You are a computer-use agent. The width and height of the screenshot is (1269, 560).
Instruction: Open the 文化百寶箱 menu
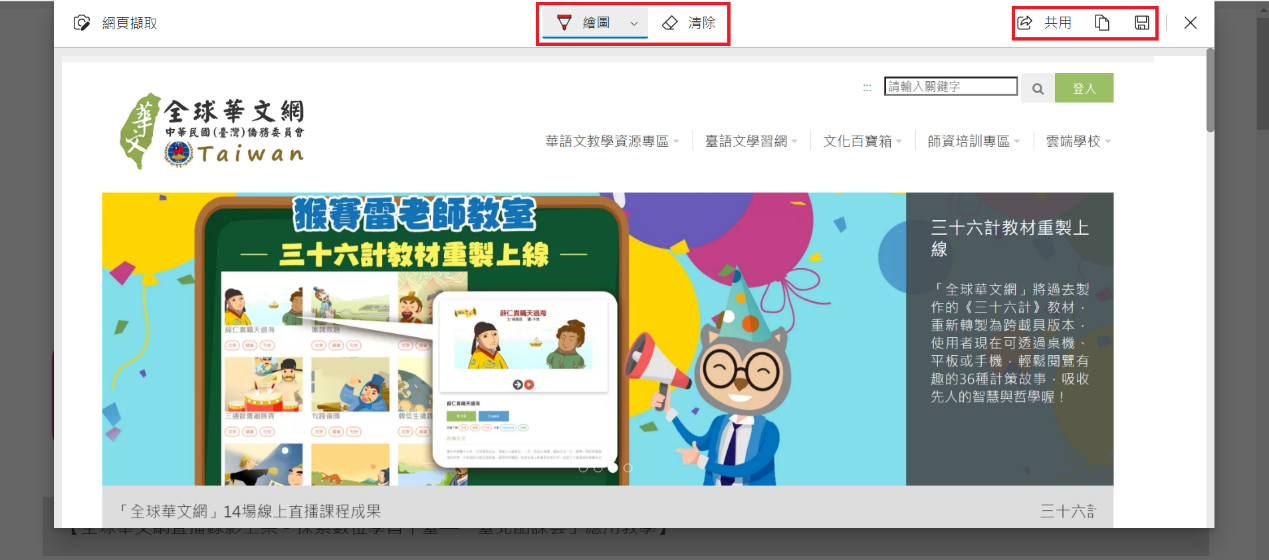[x=863, y=141]
